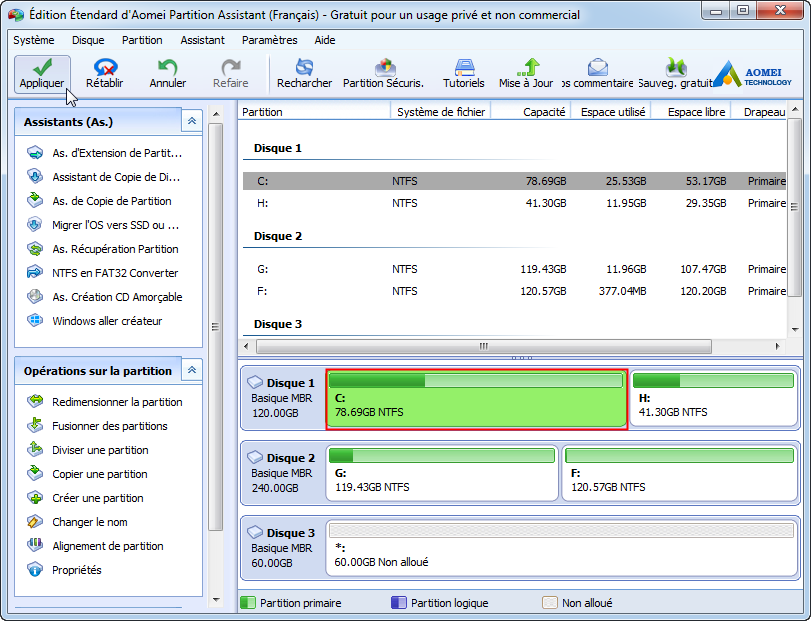This screenshot has width=811, height=621.
Task: Choose Redimensionner la partition operation
Action: 105,402
